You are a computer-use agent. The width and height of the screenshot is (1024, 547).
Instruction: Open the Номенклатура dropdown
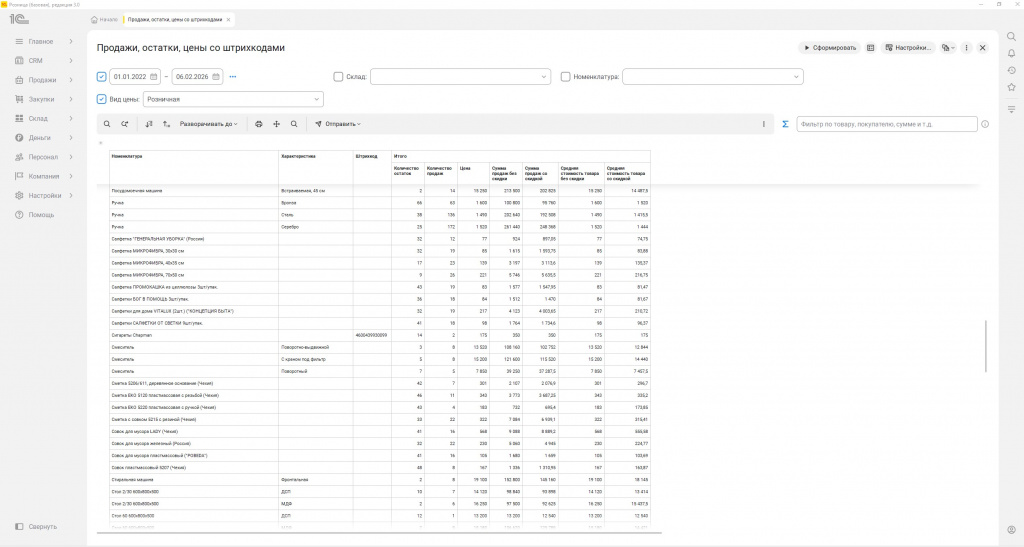tap(796, 77)
